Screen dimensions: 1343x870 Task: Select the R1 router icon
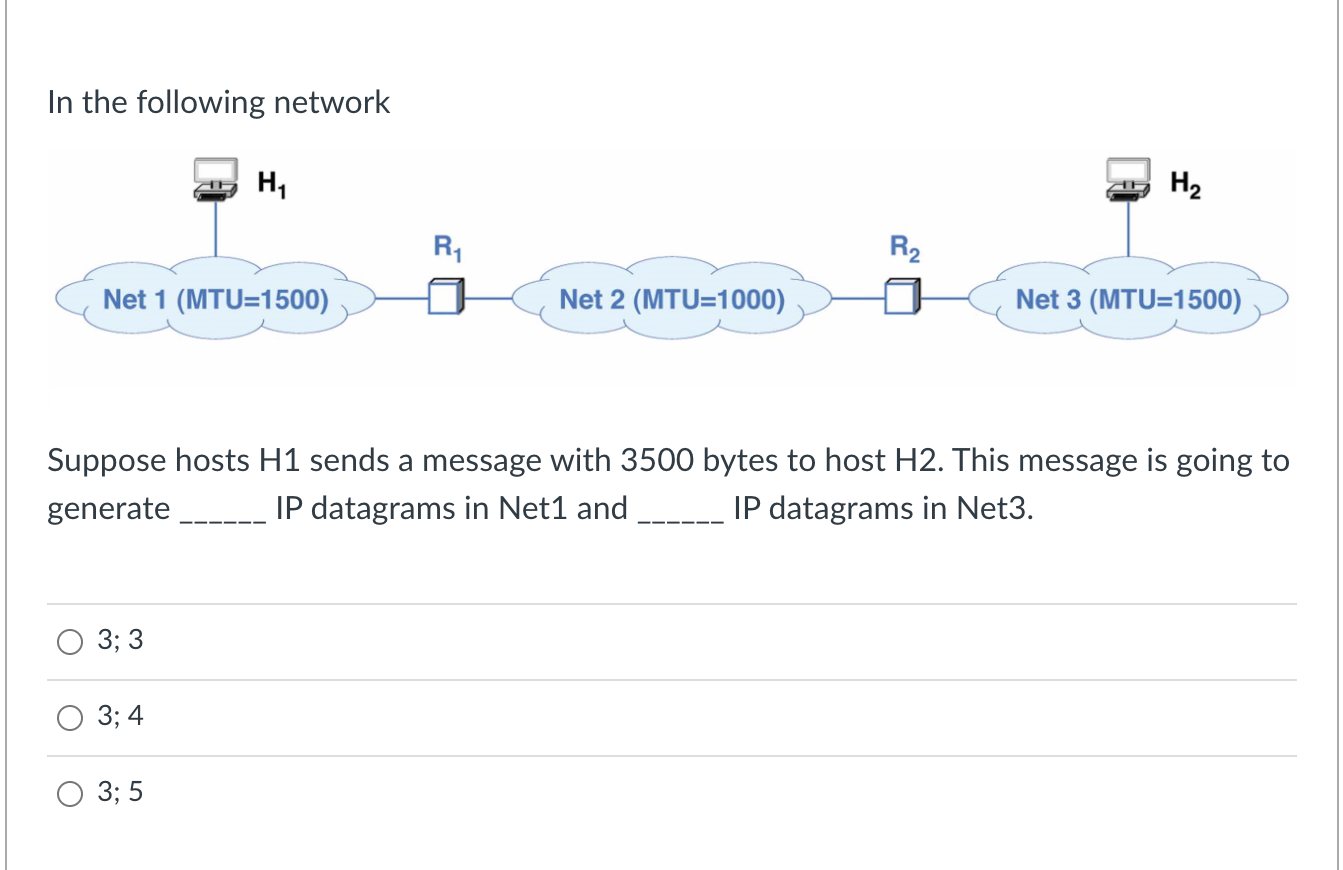coord(446,298)
